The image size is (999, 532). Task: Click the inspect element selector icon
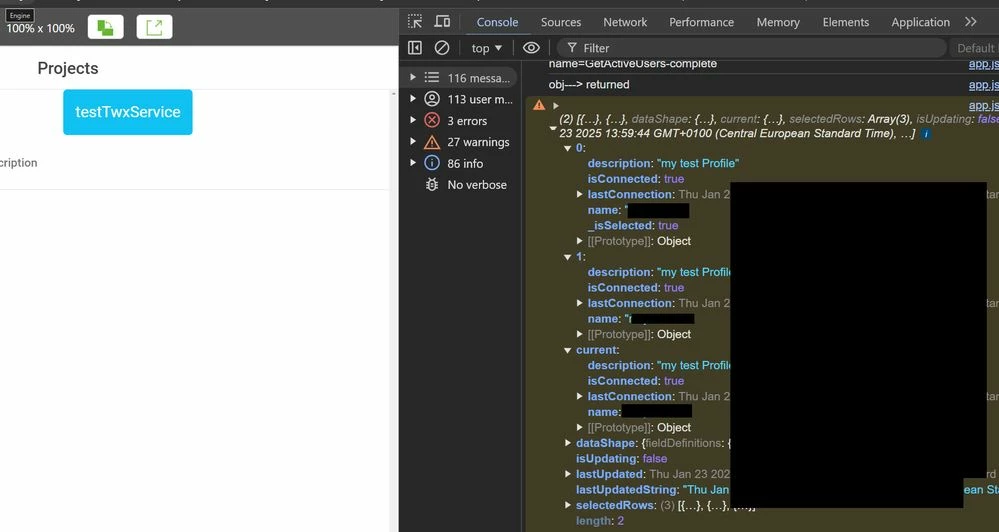[x=415, y=22]
